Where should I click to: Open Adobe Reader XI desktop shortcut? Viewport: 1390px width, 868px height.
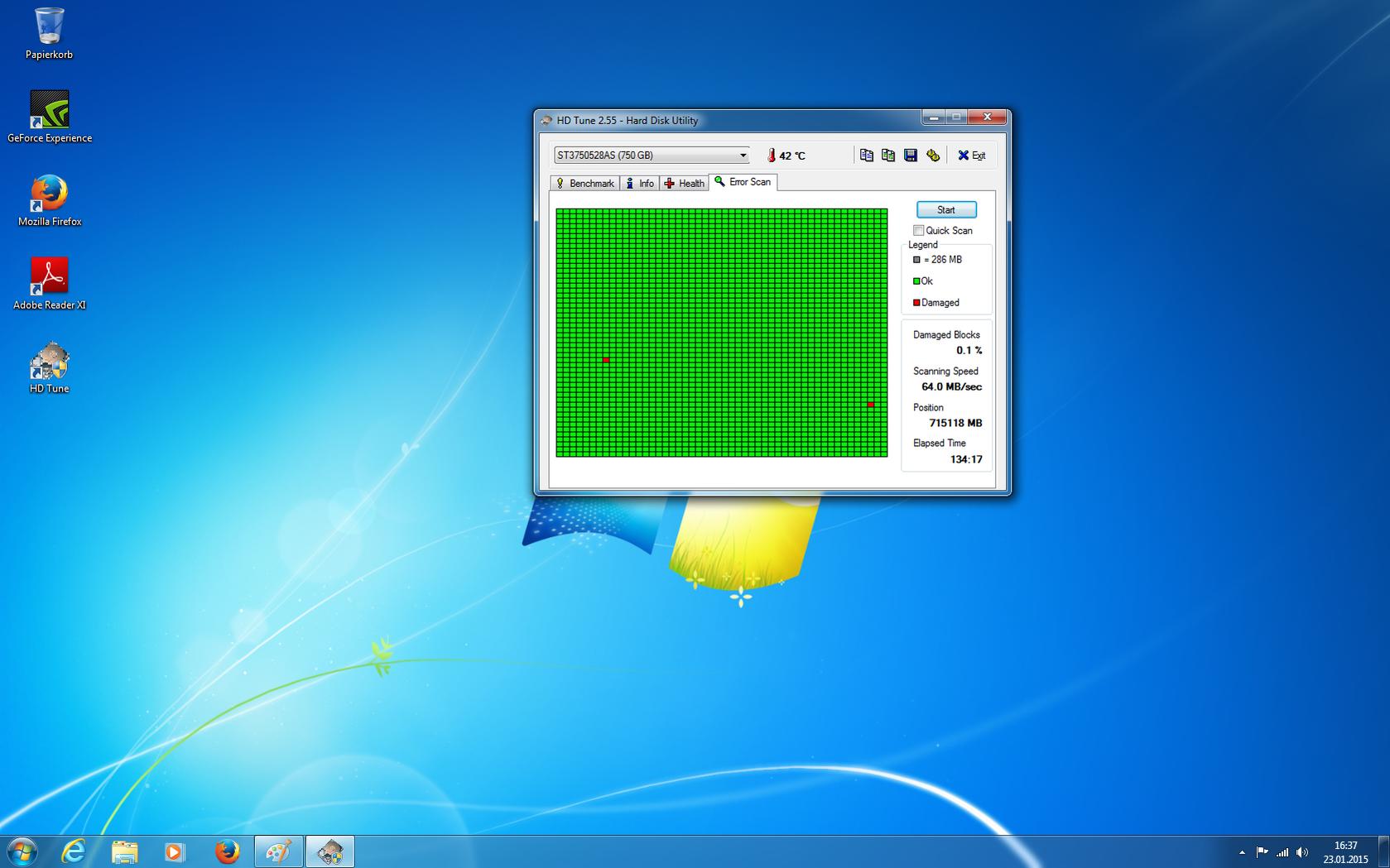tap(50, 284)
